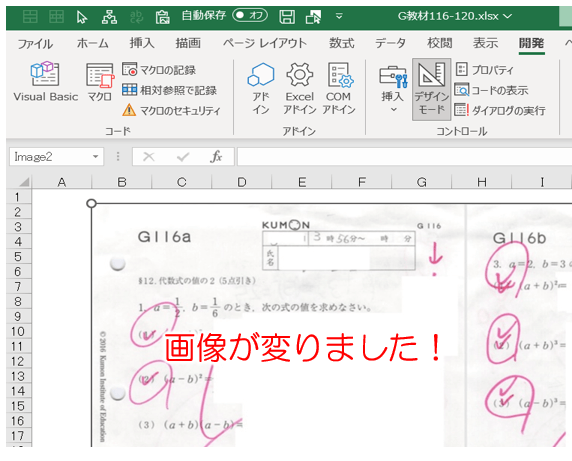
Task: Select column G header
Action: pos(422,182)
